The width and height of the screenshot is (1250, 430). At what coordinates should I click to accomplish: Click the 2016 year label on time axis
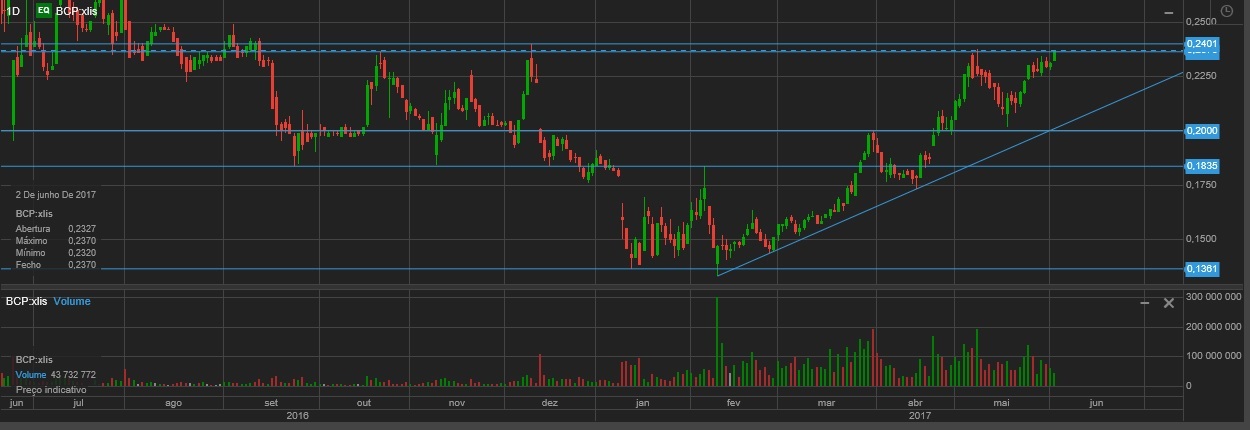coord(297,414)
